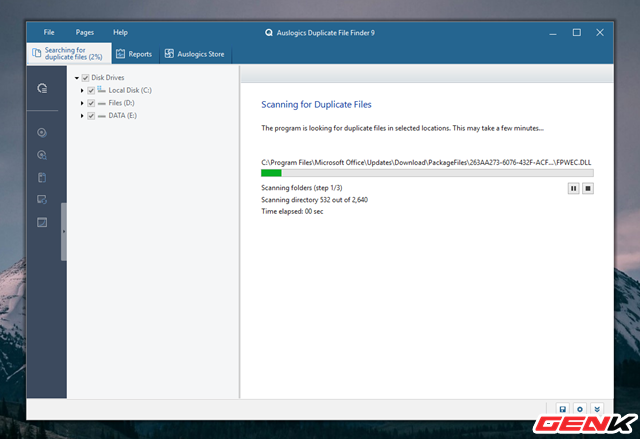640x439 pixels.
Task: Click the Local Disk (C:) drive icon
Action: click(x=102, y=89)
